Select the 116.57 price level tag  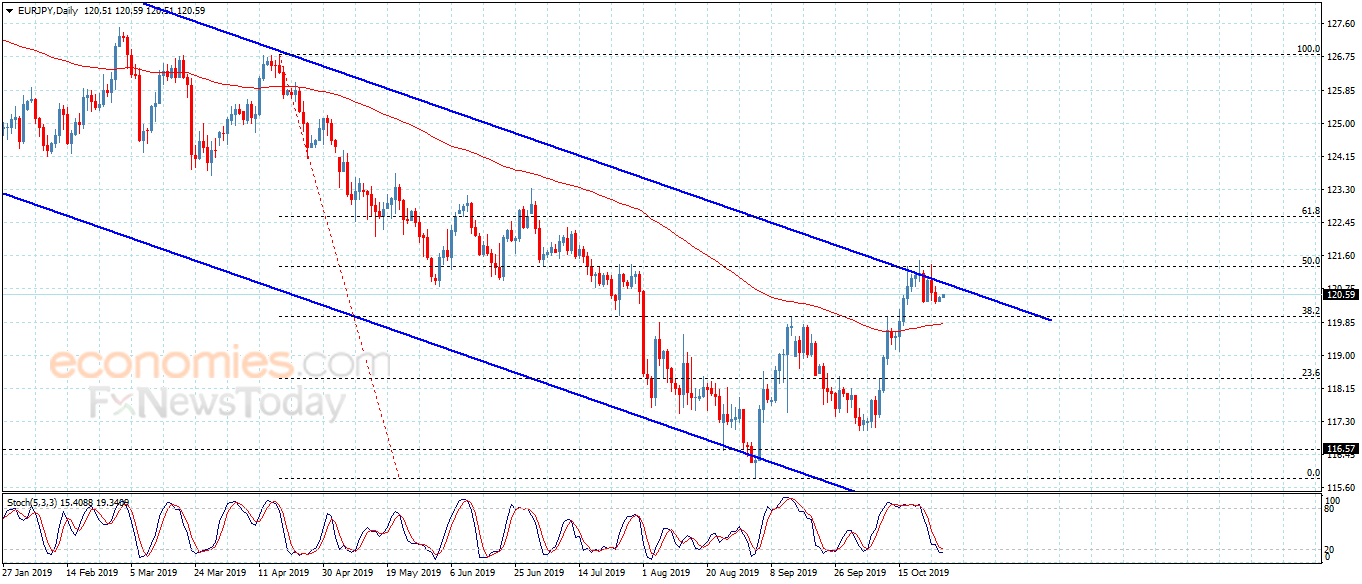1339,449
